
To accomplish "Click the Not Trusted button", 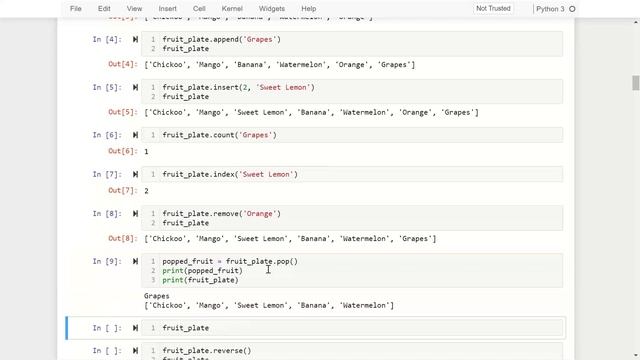I will (x=493, y=9).
